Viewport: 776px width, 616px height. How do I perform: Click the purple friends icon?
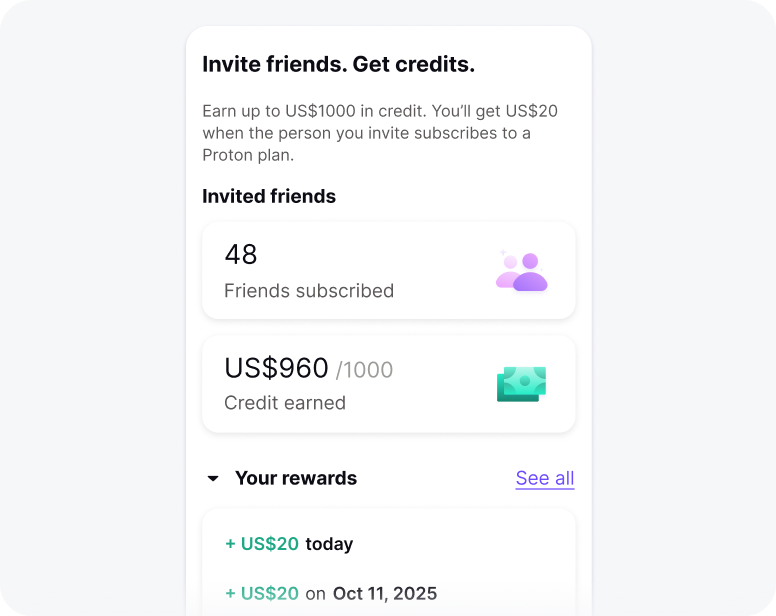click(x=522, y=272)
